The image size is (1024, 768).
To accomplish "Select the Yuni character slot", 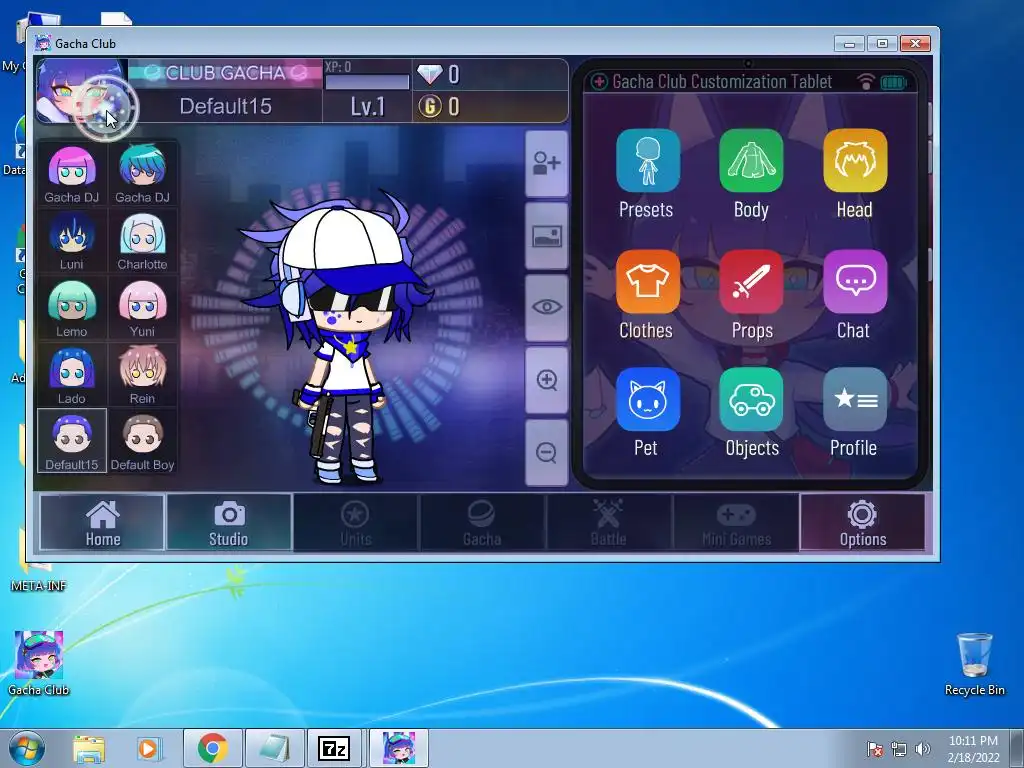I will pos(142,308).
